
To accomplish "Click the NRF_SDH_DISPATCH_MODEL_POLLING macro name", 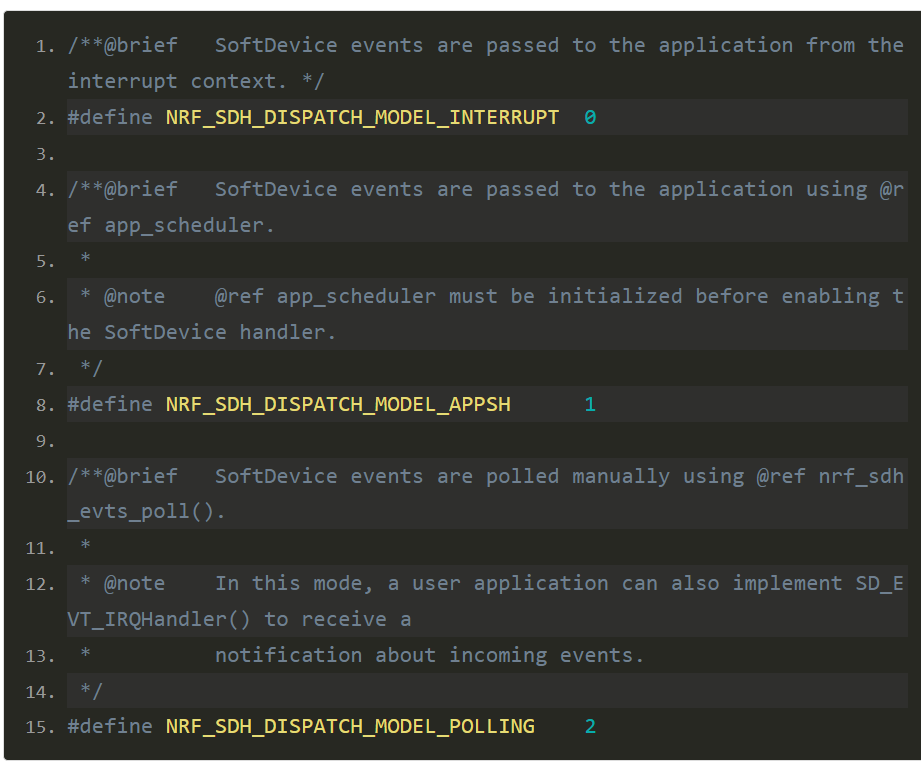I will pos(350,726).
